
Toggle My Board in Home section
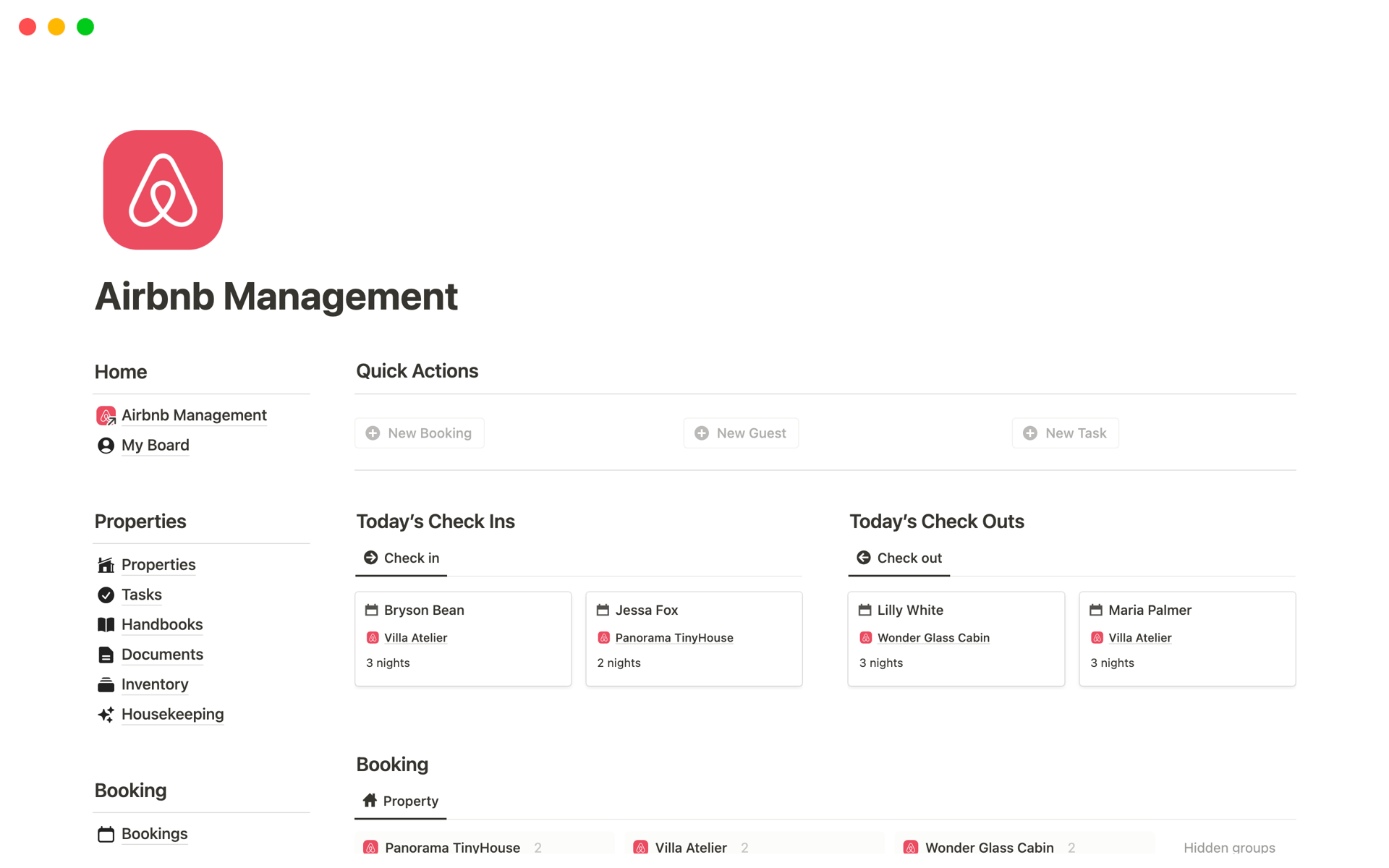[155, 445]
